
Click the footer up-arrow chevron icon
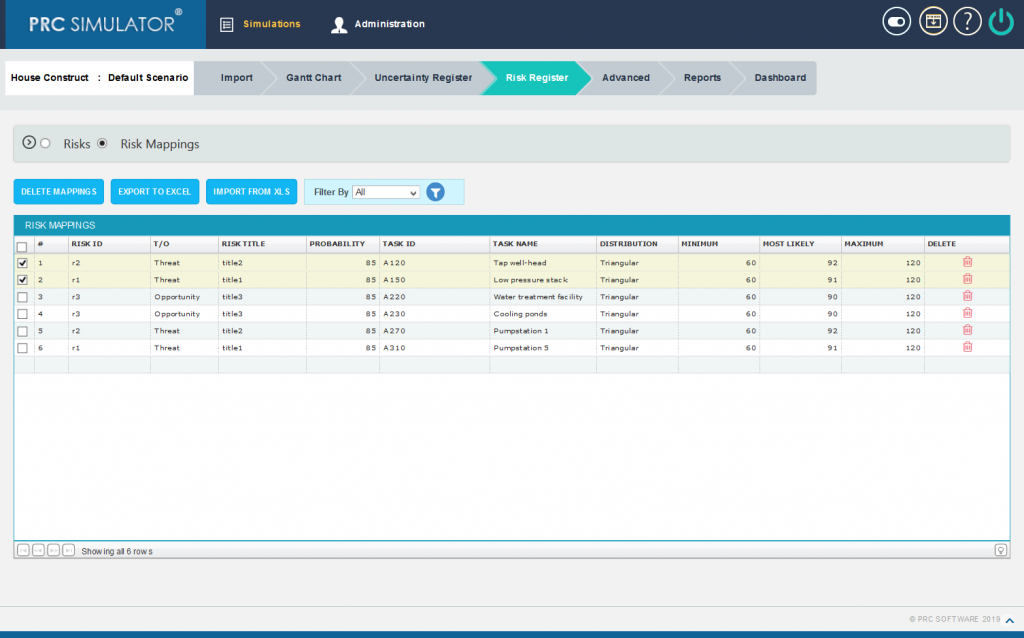[1010, 620]
